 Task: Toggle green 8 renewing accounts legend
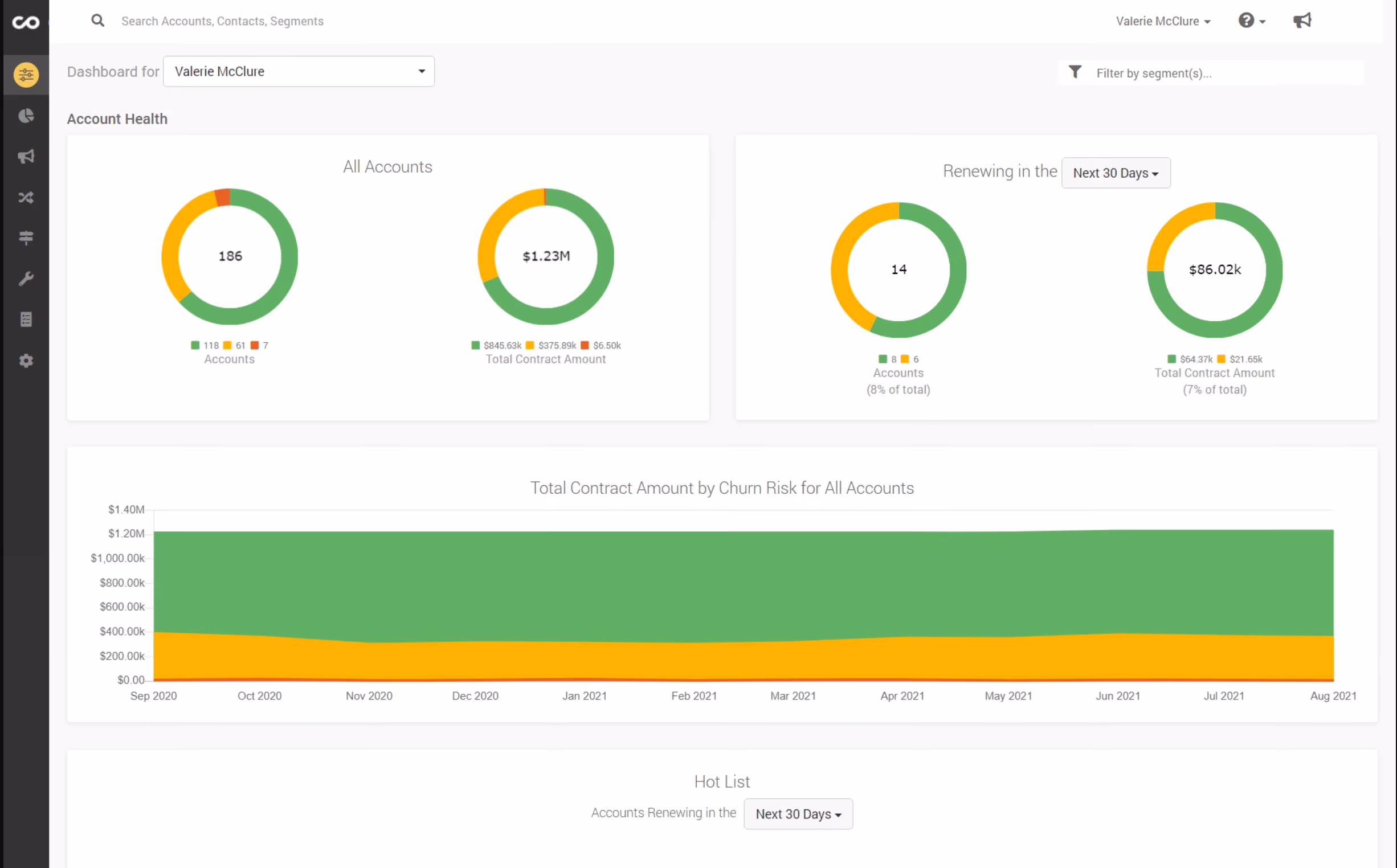[x=888, y=359]
